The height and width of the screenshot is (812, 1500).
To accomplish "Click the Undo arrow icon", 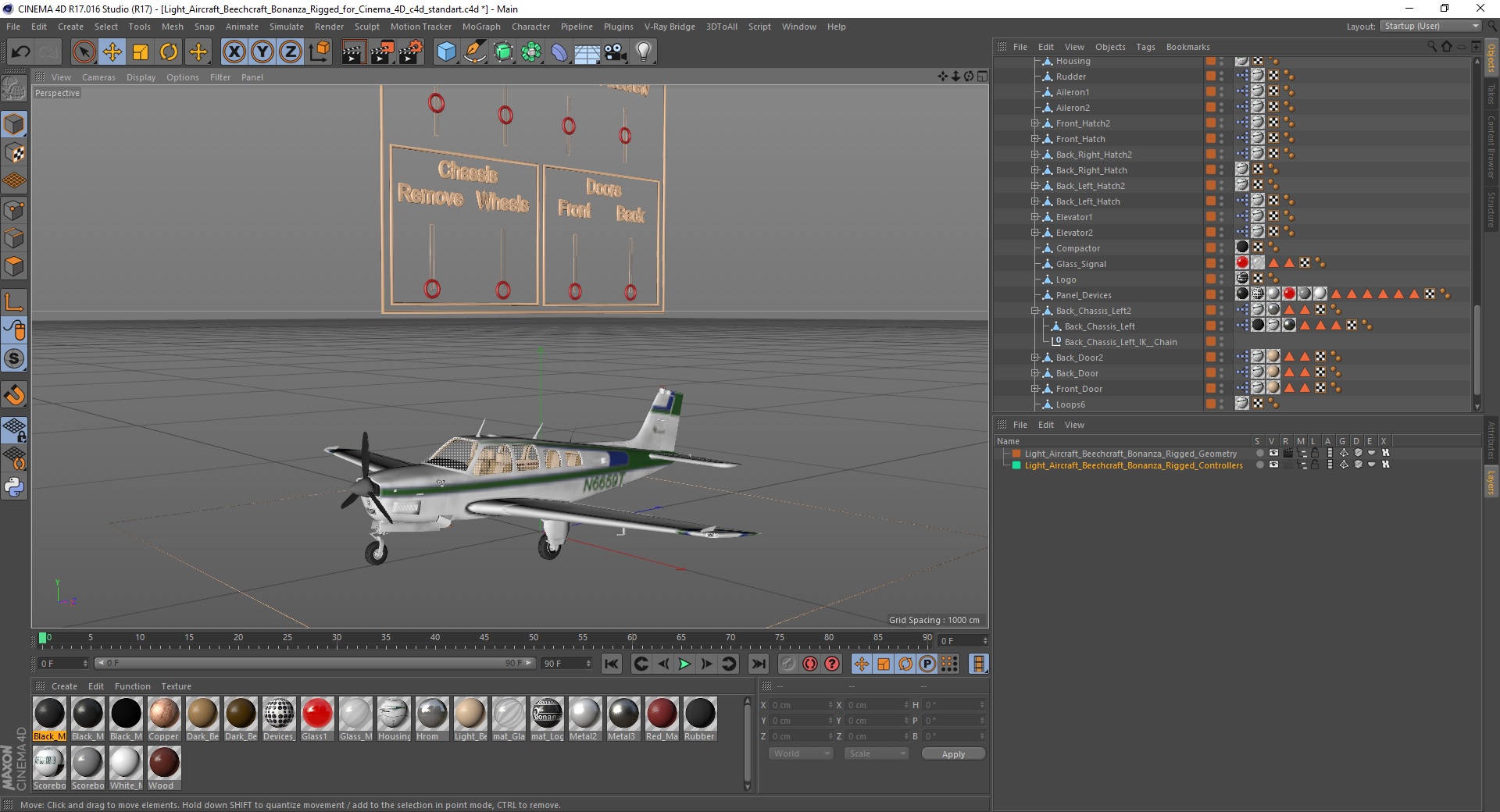I will tap(21, 52).
